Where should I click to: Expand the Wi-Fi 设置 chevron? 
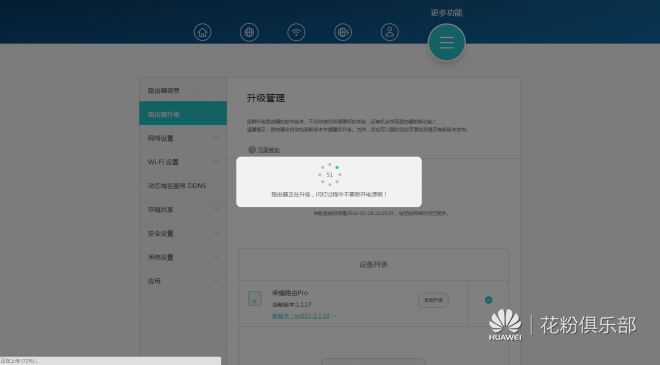pos(216,162)
